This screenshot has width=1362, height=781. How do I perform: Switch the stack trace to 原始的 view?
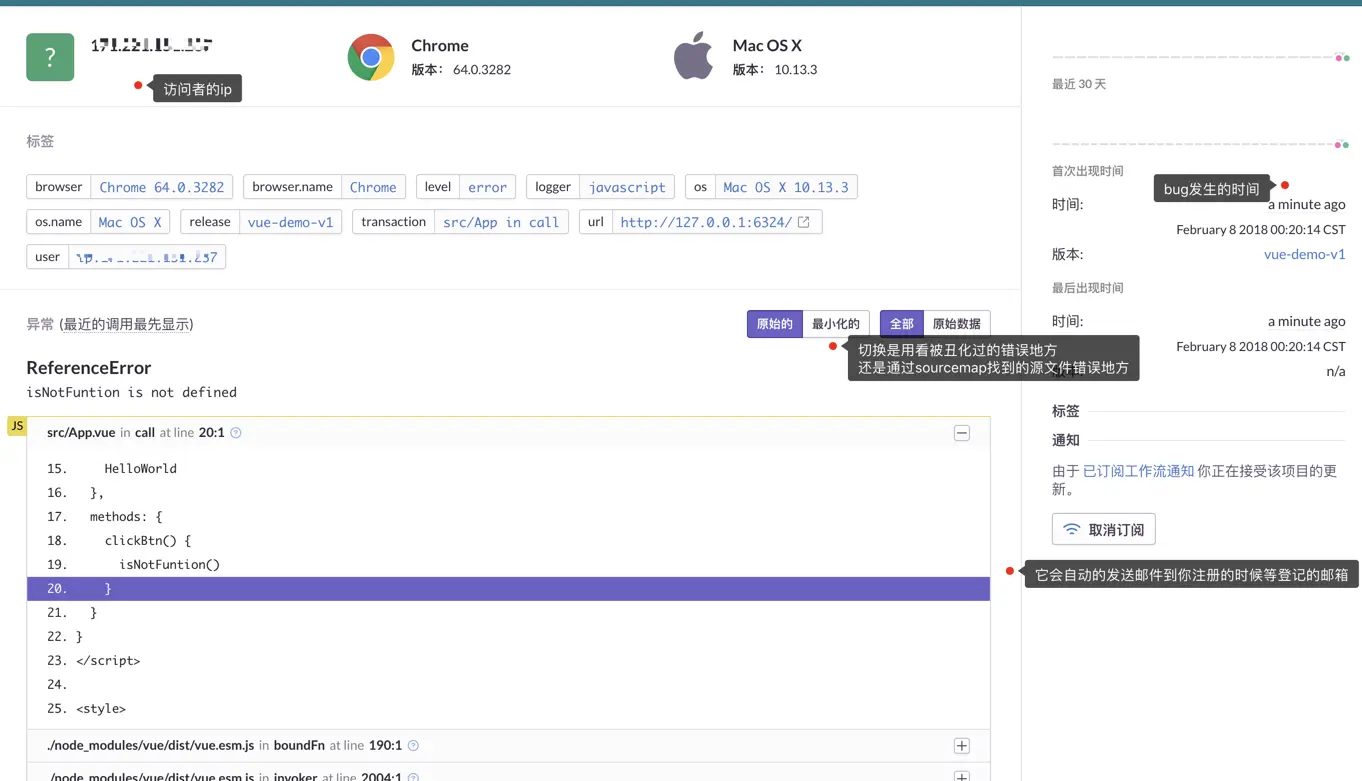coord(775,324)
